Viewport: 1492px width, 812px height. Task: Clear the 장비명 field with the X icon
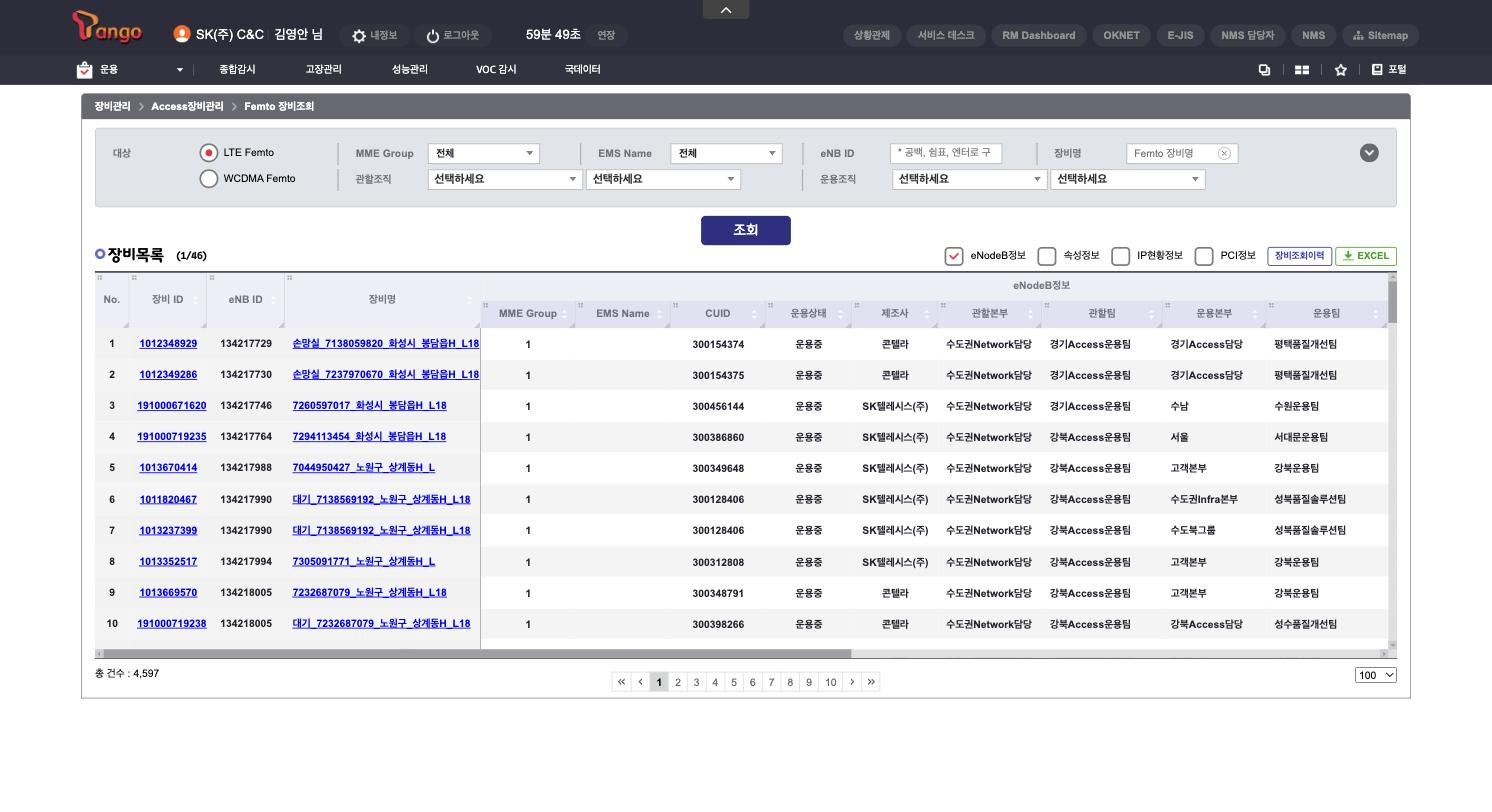point(1224,153)
